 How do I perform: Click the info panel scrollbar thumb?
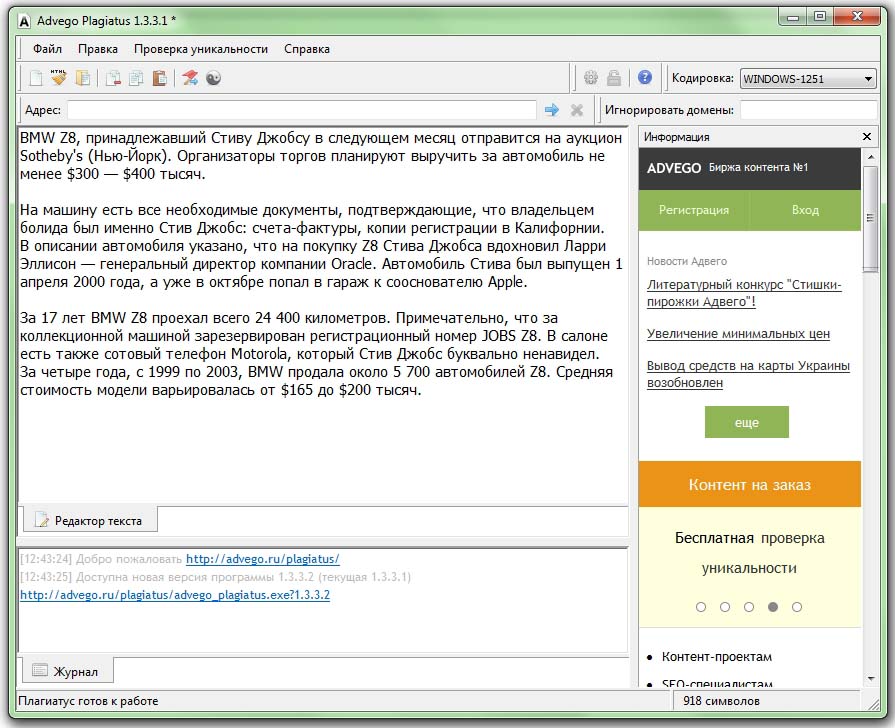pos(870,219)
